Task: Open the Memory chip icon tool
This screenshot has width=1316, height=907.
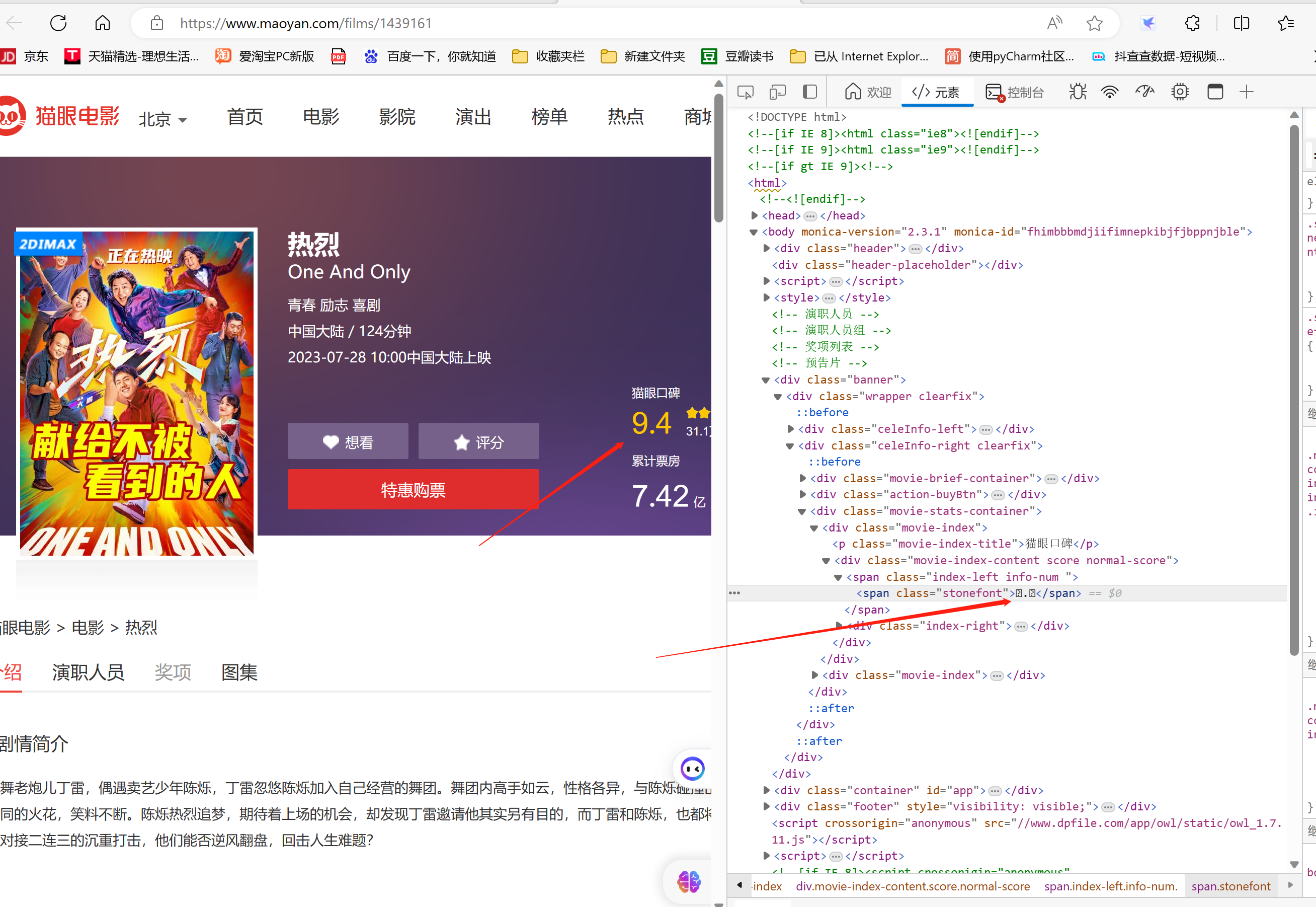Action: pos(1180,92)
